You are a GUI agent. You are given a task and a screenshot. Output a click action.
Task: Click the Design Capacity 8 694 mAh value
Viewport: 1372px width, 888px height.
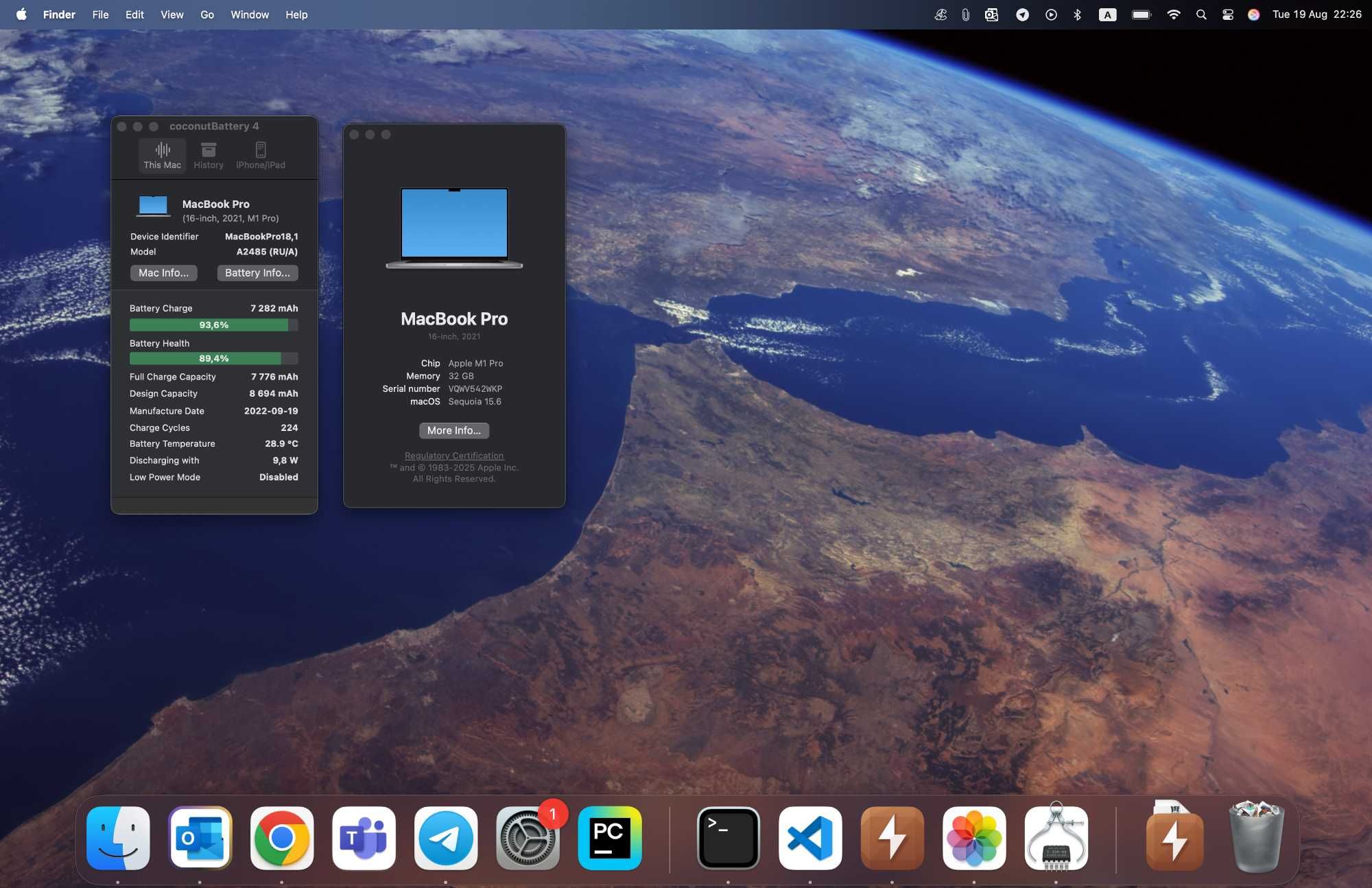pyautogui.click(x=274, y=394)
